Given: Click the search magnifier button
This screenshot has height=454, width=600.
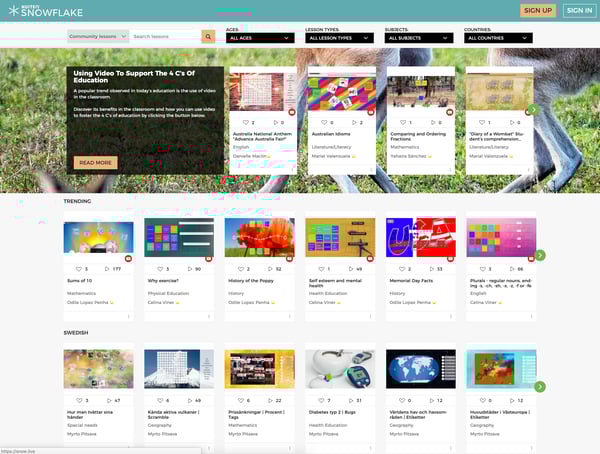Looking at the screenshot, I should pos(208,37).
